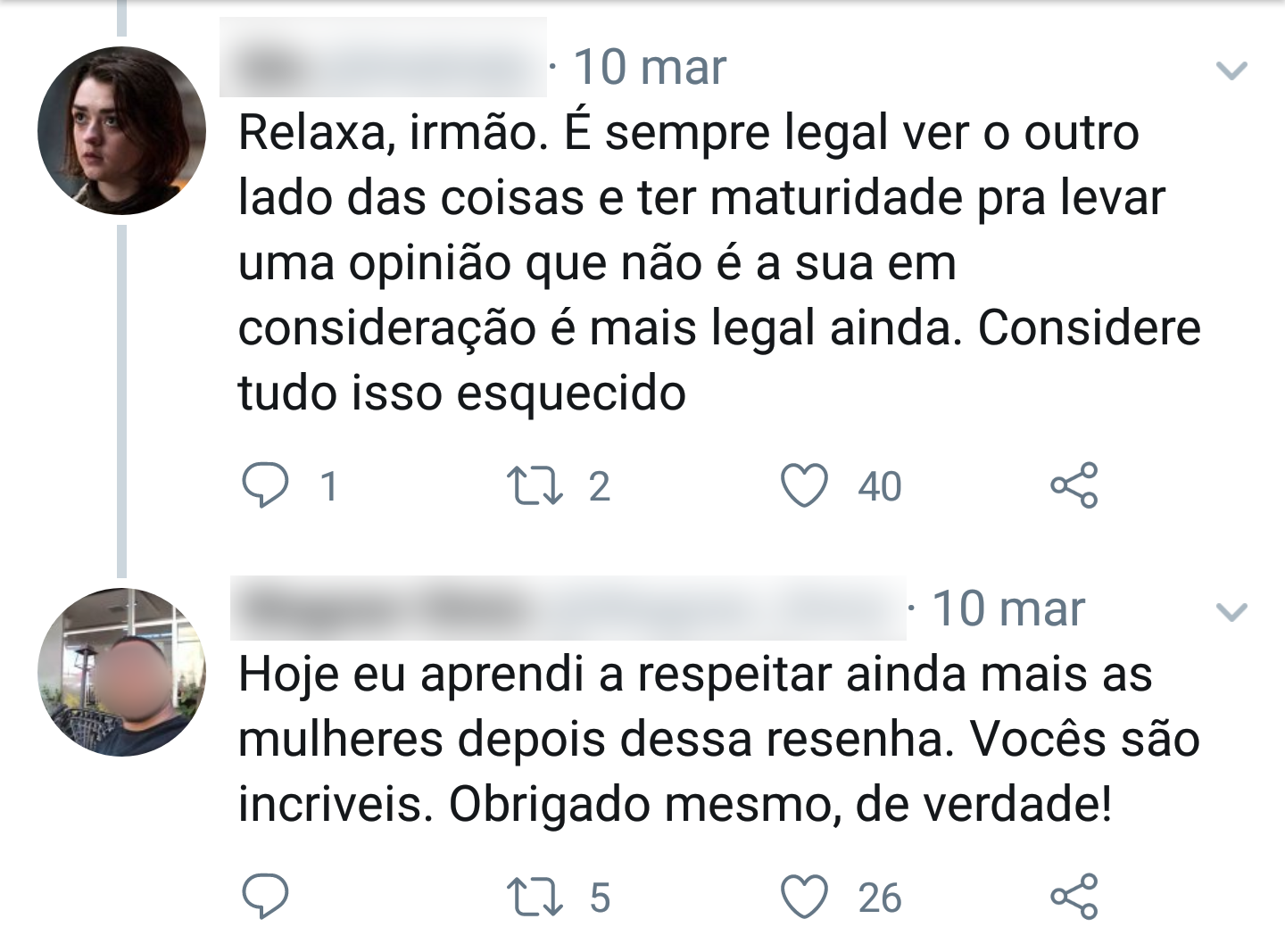Screen dimensions: 1285x952
Task: Open tweet text 'Hoje eu aprendi a respeitar'
Action: click(719, 740)
